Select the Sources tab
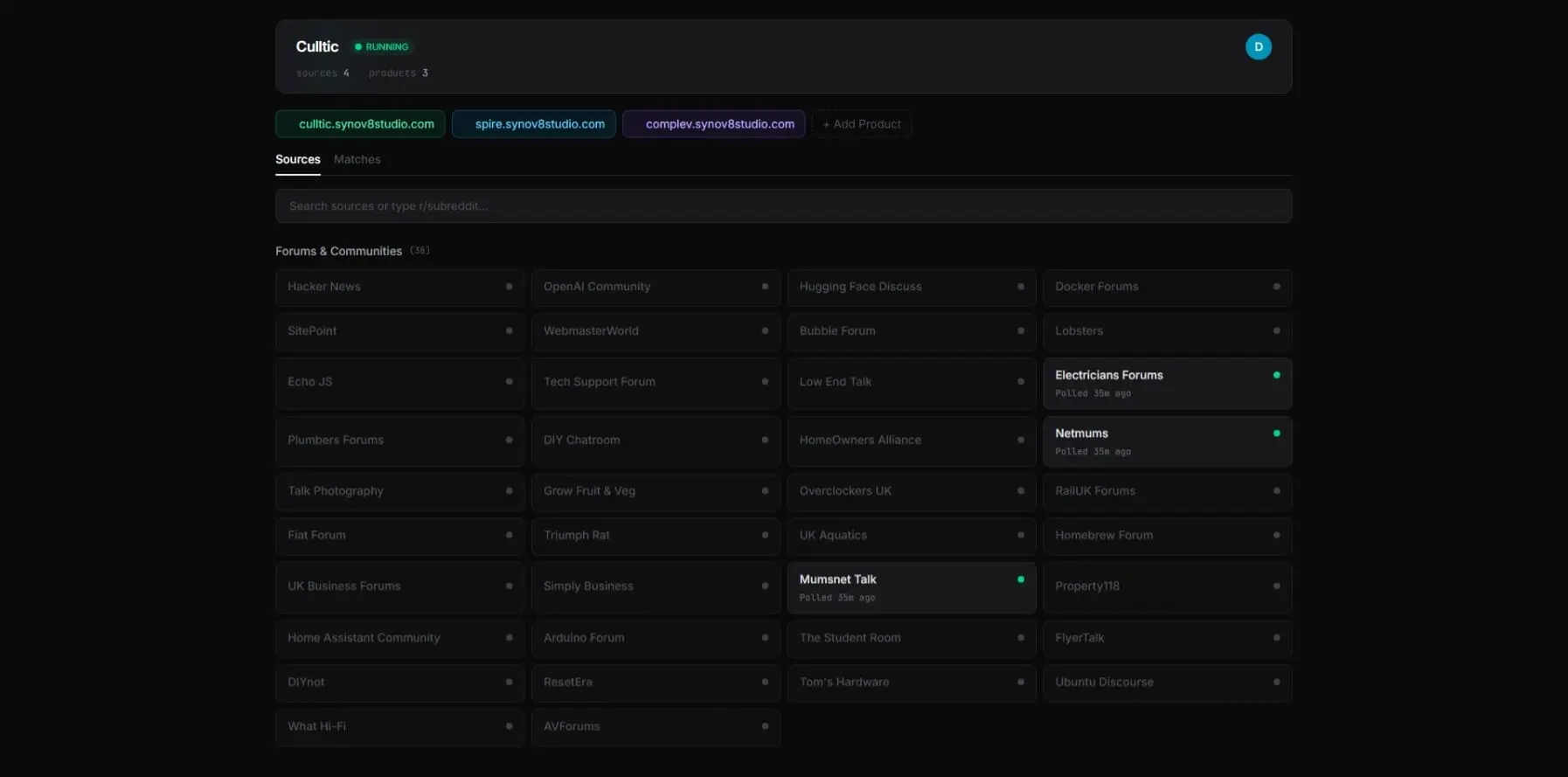 click(x=297, y=159)
